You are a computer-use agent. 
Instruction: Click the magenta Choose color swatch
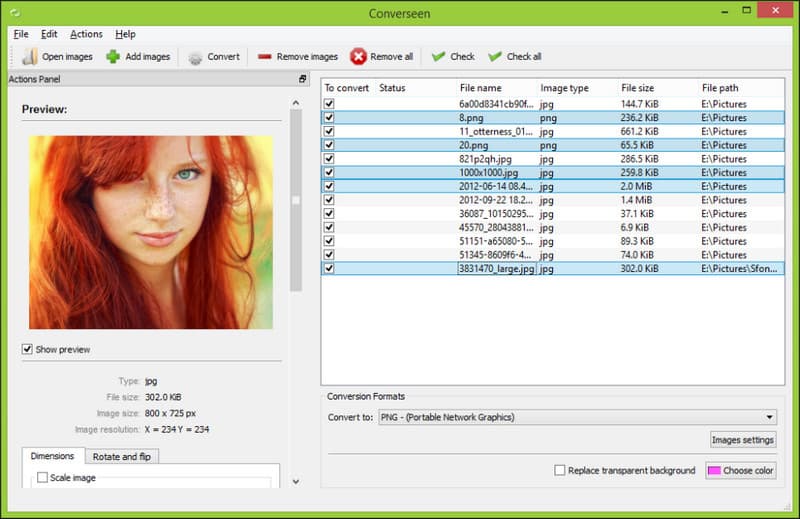pos(714,470)
